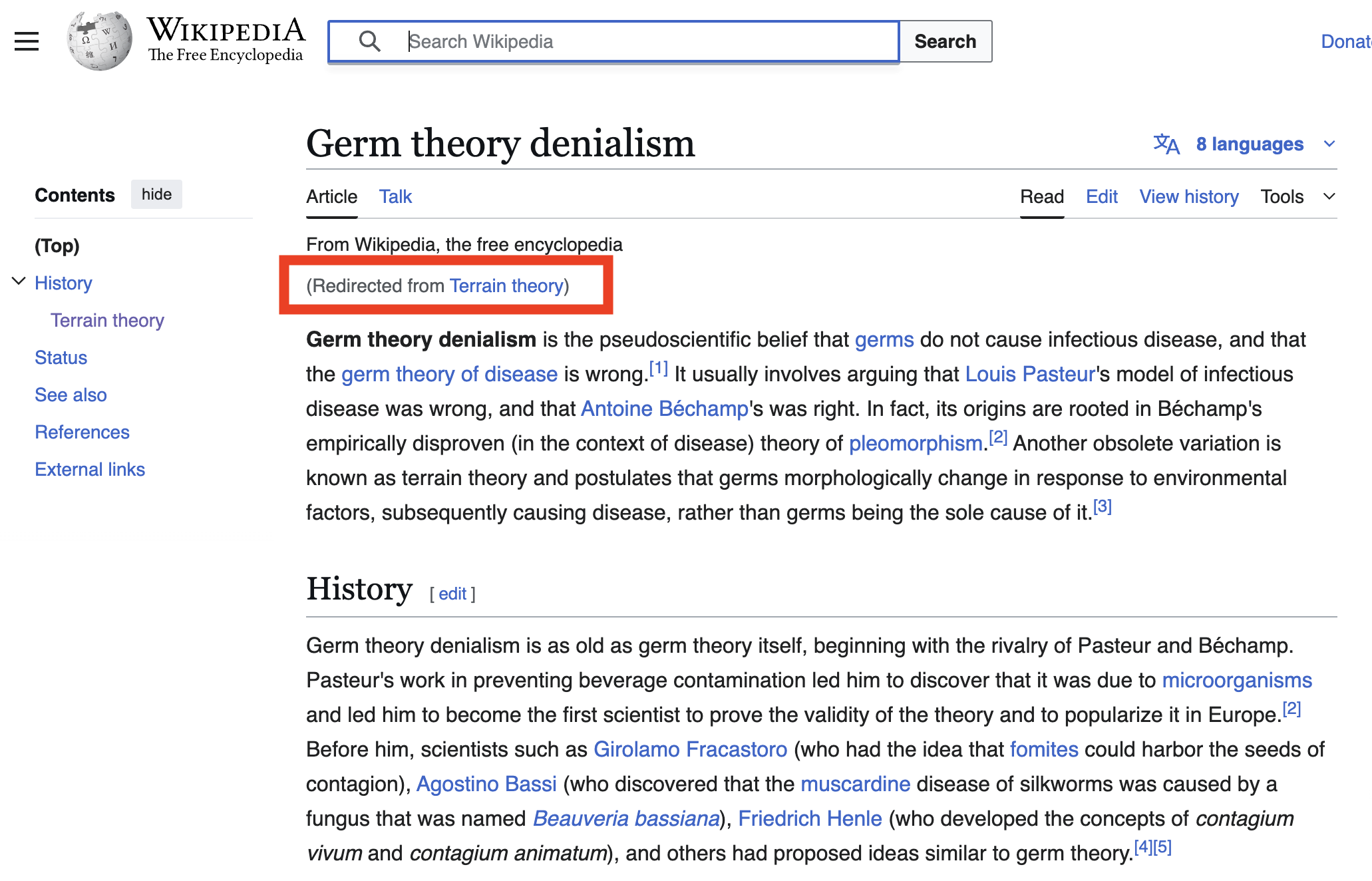Open the hamburger main menu
This screenshot has height=881, width=1372.
[x=27, y=41]
